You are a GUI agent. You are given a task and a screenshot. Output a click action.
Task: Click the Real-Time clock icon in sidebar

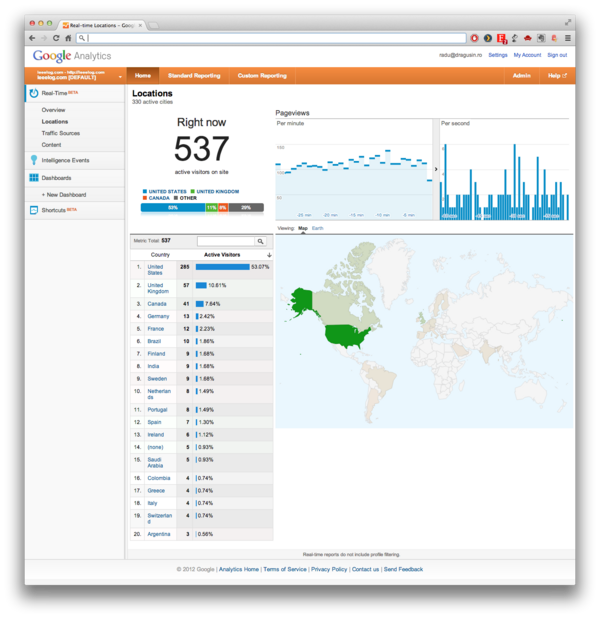34,93
